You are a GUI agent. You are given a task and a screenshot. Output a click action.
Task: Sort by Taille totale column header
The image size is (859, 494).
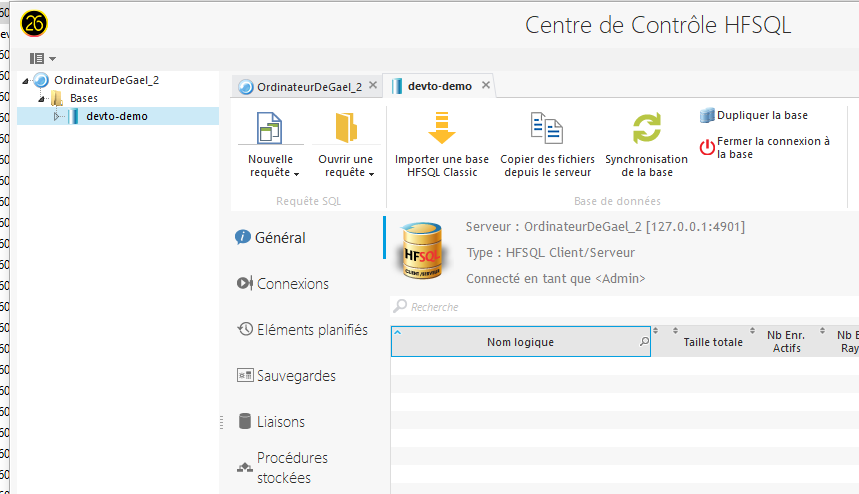713,342
